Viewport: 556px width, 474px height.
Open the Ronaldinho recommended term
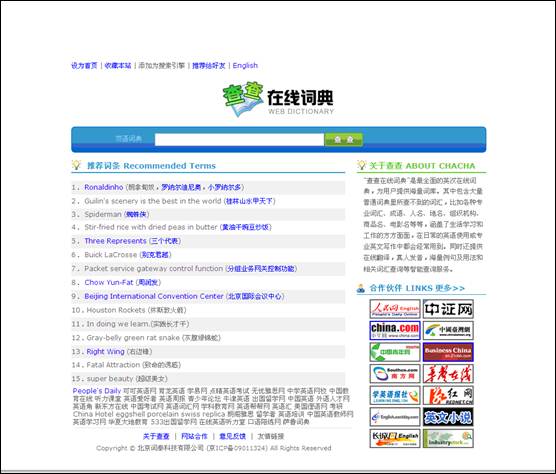[104, 187]
